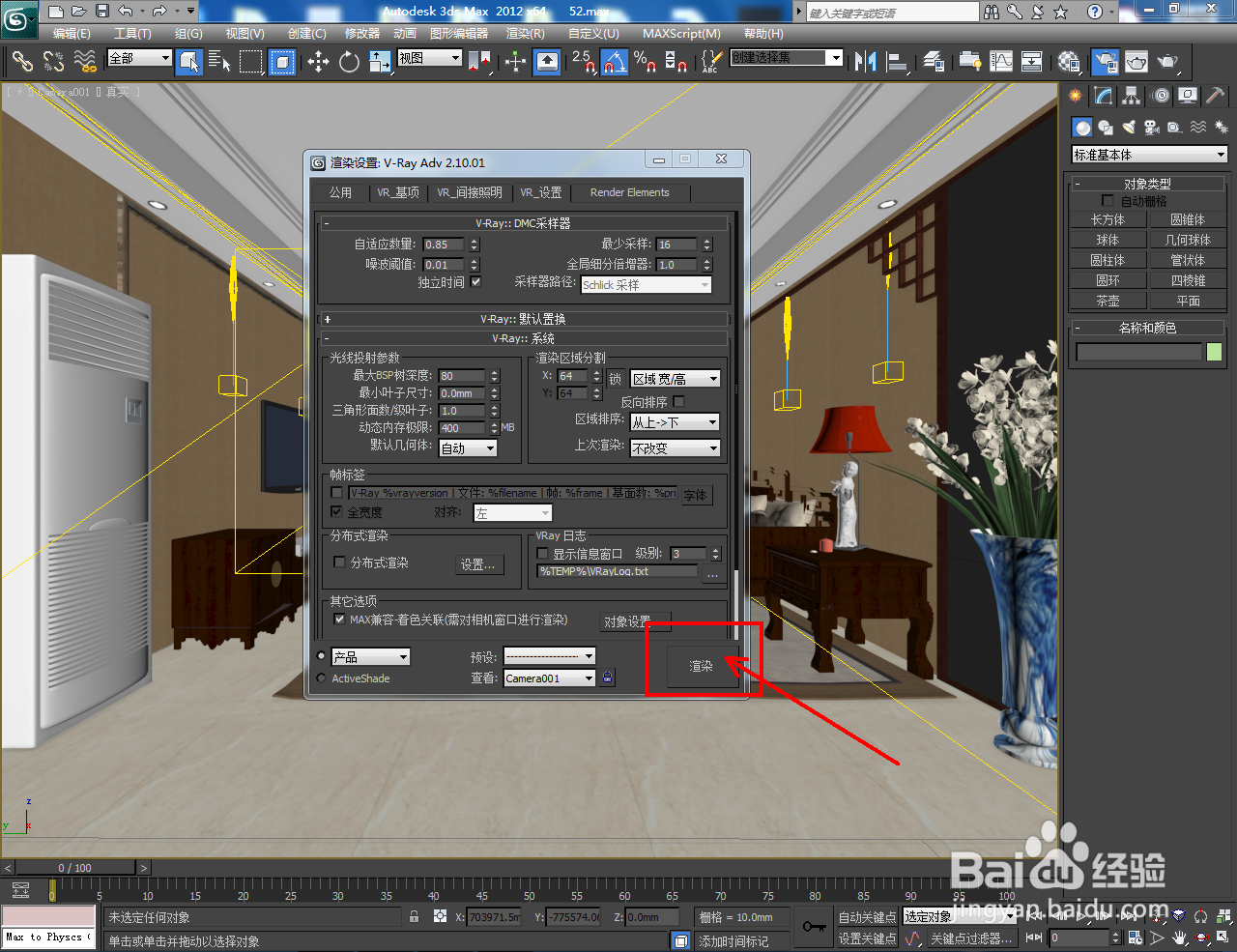Click the Unlink Selection tool
This screenshot has height=952, width=1237.
click(x=53, y=62)
